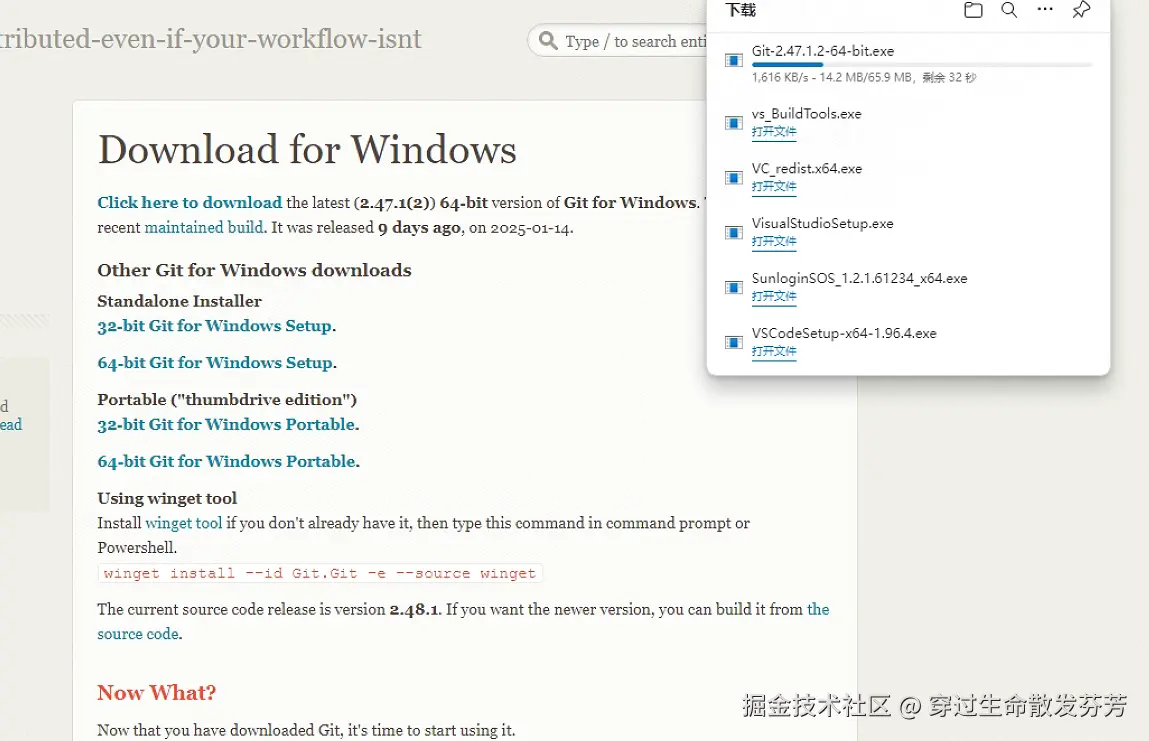Open file link under SunloginSOS_1.2.1.61234_x64.exe
The width and height of the screenshot is (1149, 741).
774,296
